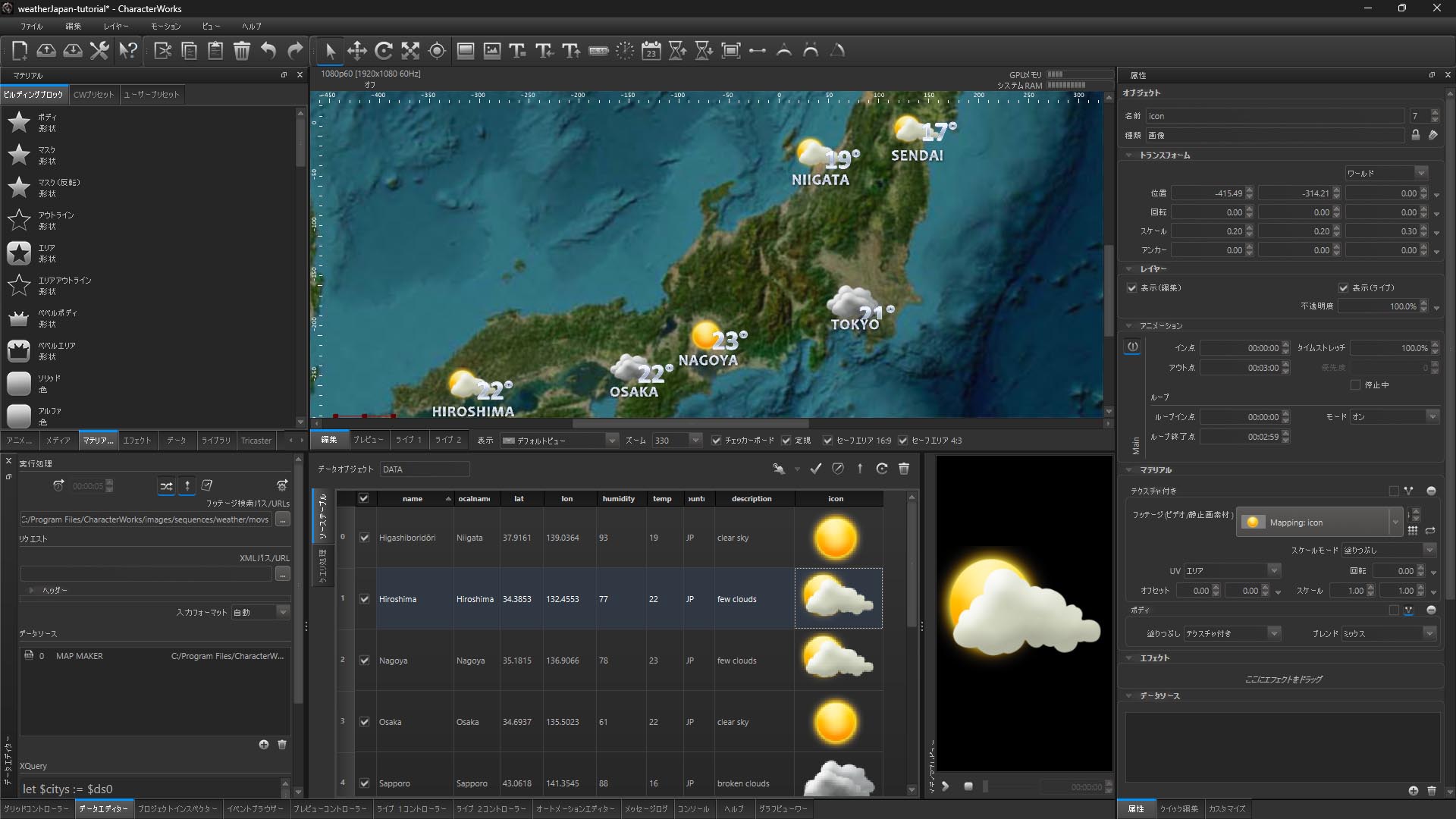Open the zoom 330 dropdown
Screen dimensions: 1456x819
point(695,441)
